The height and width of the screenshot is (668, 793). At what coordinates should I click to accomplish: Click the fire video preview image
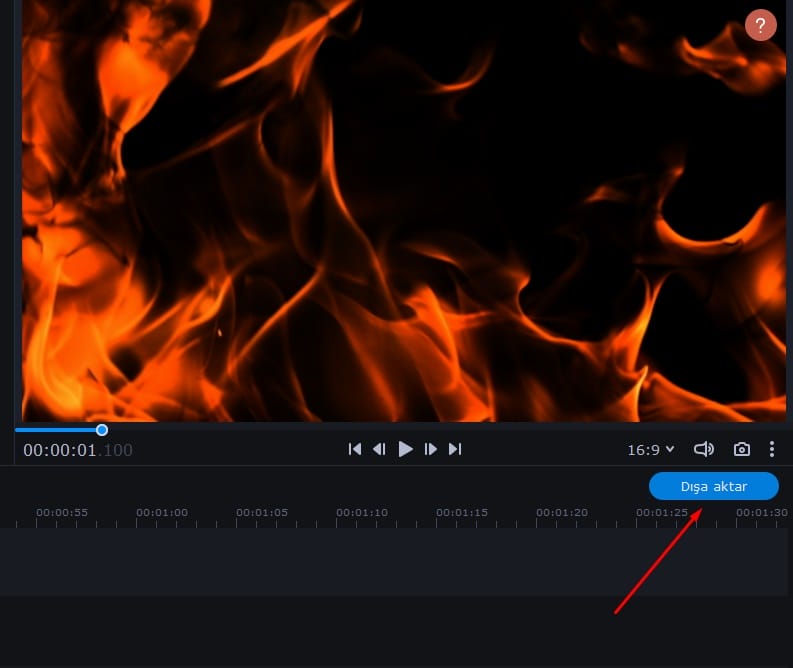coord(404,211)
